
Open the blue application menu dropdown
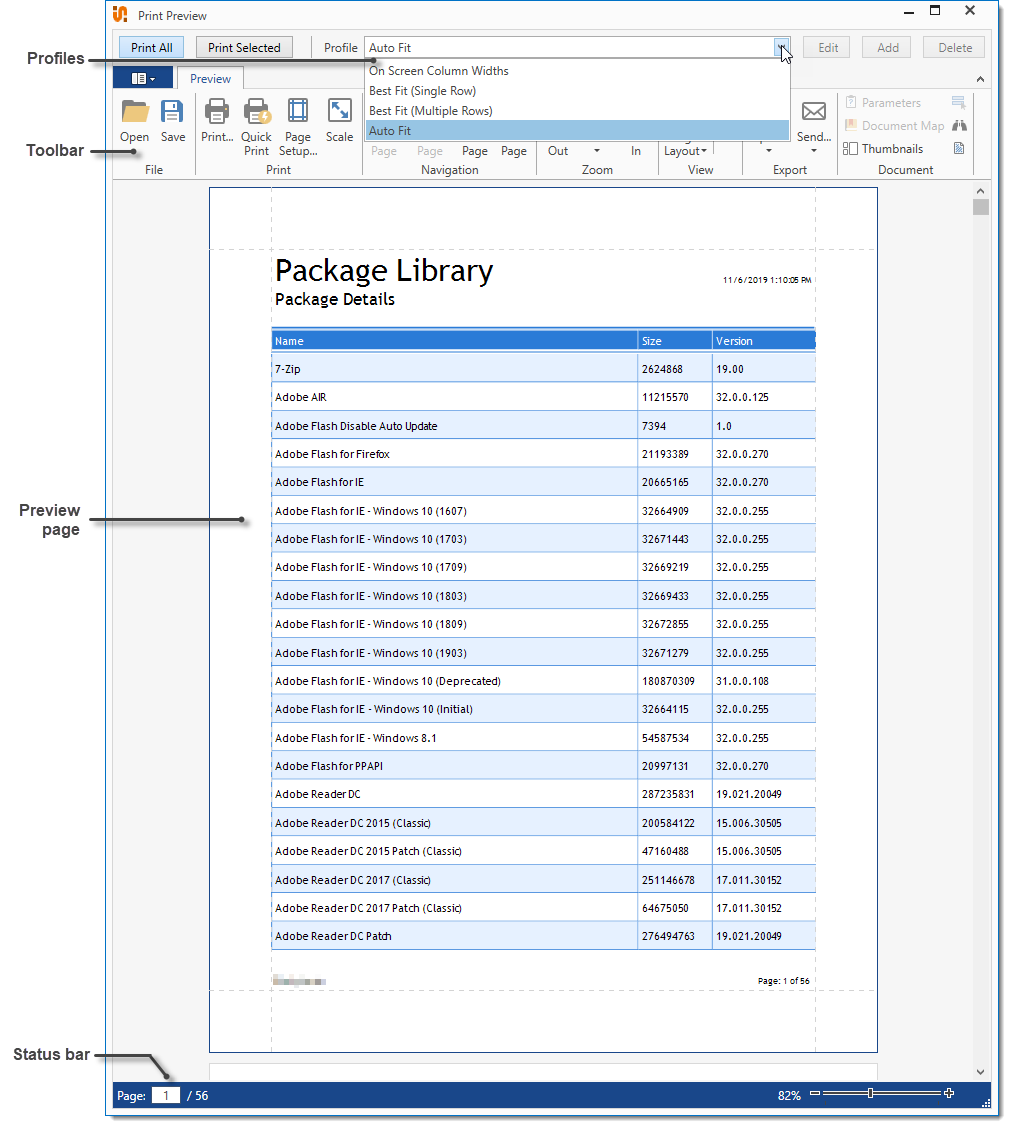pyautogui.click(x=143, y=78)
